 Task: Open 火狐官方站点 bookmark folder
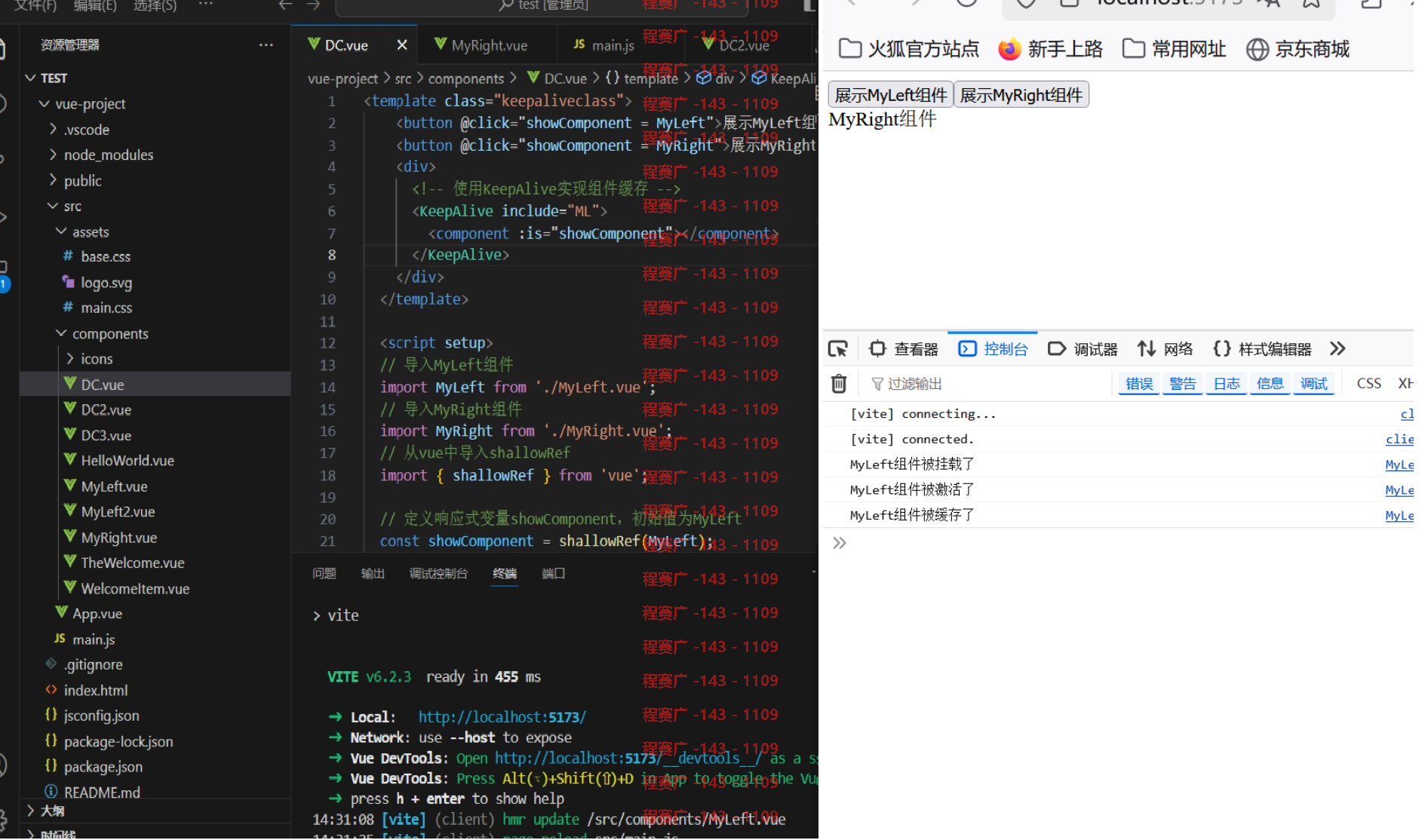click(909, 49)
